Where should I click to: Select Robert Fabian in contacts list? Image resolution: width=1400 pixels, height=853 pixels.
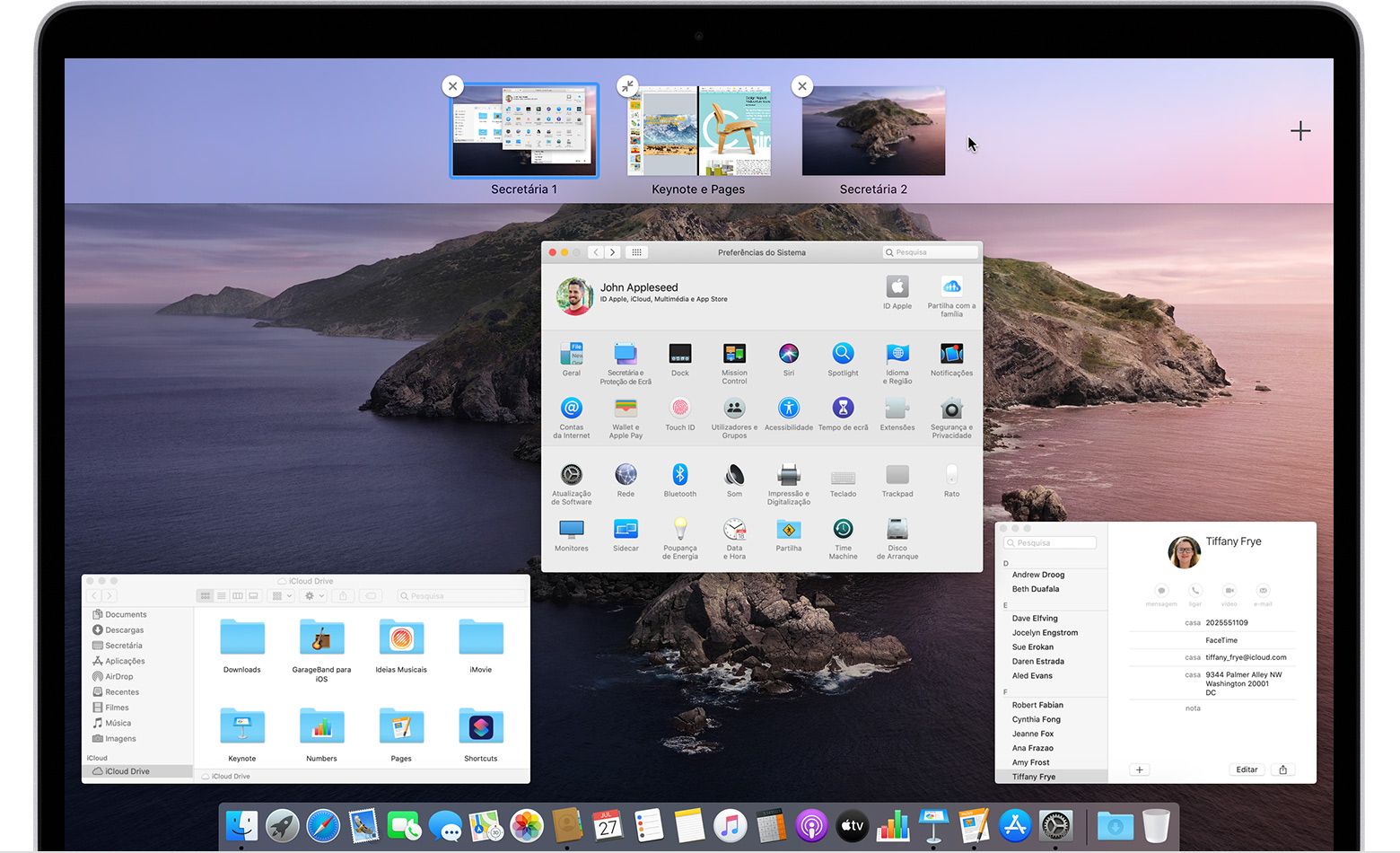pyautogui.click(x=1037, y=705)
